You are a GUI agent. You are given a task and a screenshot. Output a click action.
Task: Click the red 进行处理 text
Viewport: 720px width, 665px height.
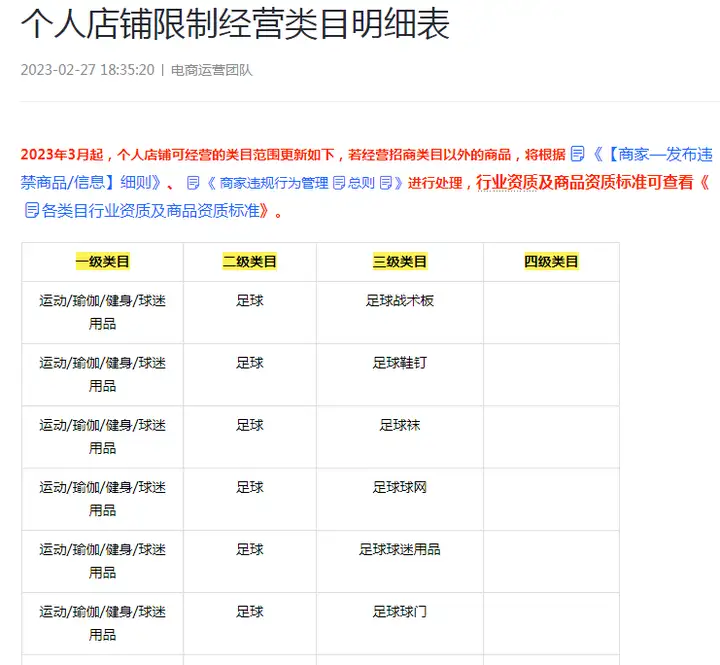pos(435,183)
